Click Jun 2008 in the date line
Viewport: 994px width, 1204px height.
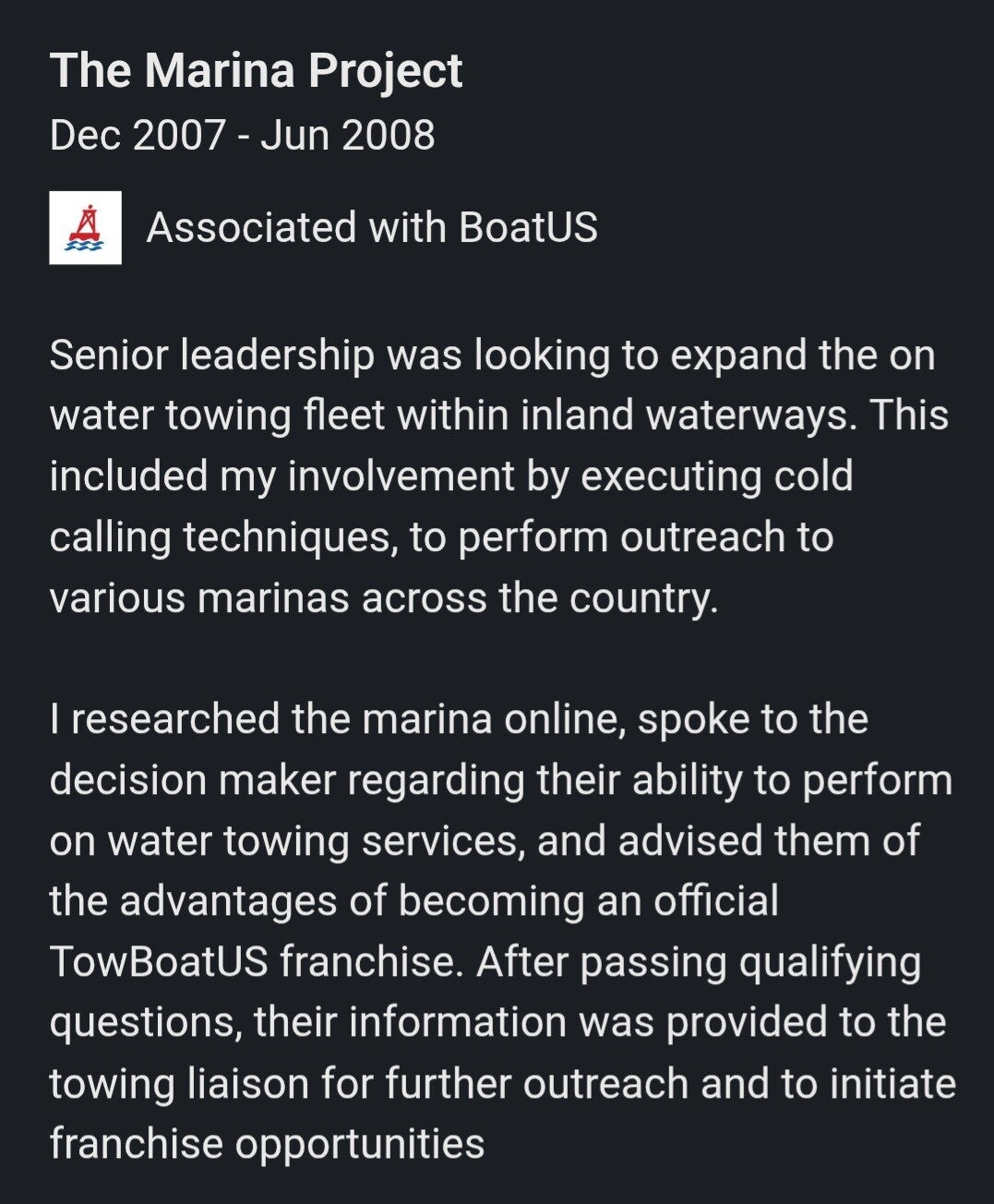(347, 135)
